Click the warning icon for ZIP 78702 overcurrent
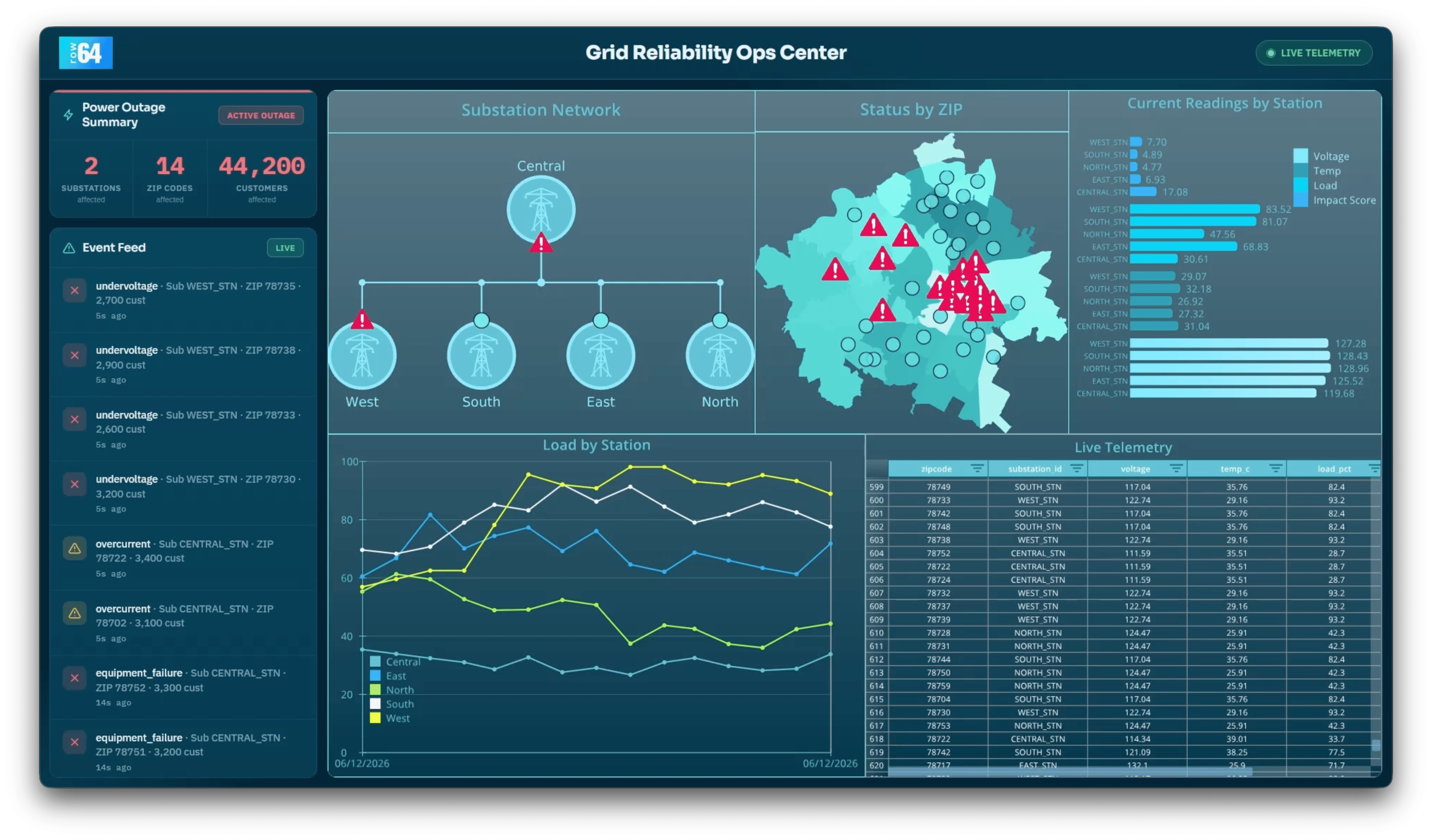 (x=74, y=614)
